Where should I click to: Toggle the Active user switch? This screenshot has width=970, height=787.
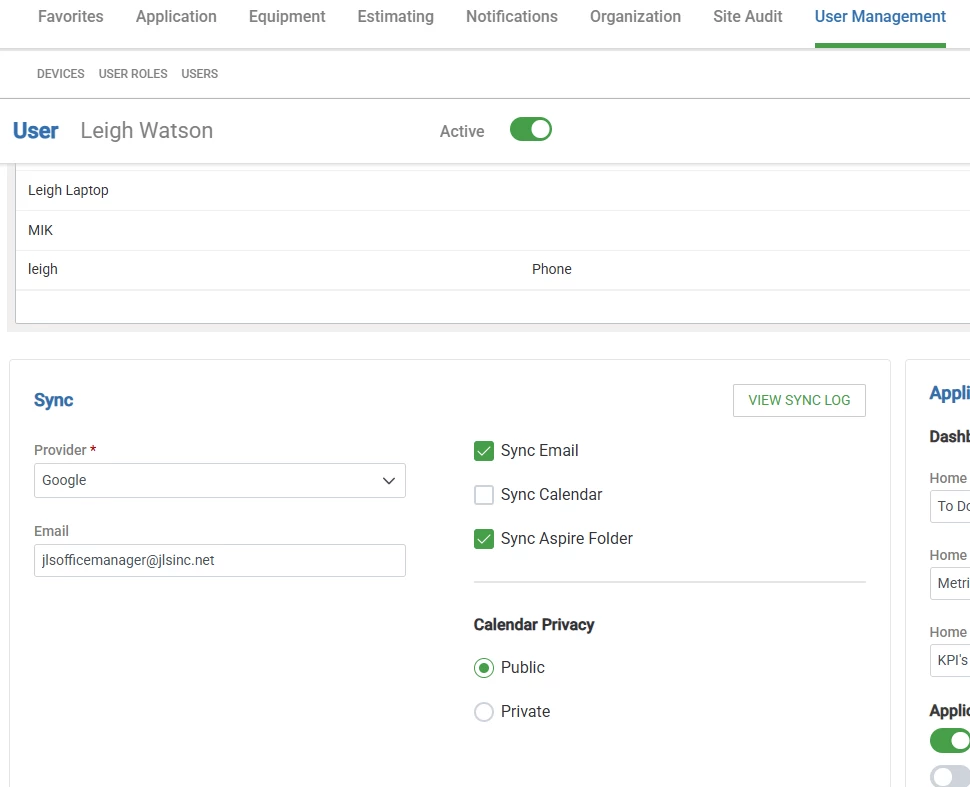(x=531, y=129)
